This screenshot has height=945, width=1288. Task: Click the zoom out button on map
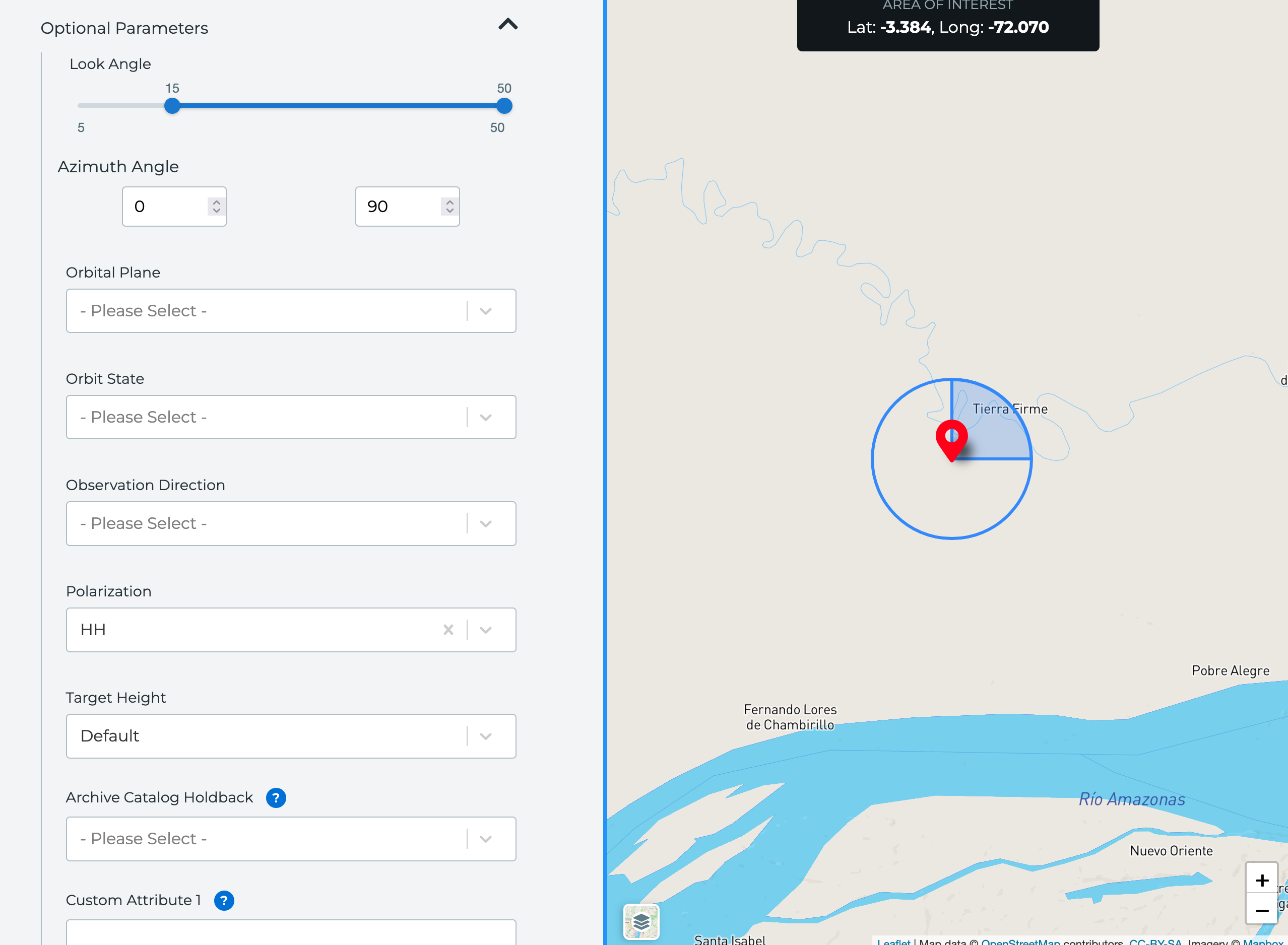(1262, 911)
